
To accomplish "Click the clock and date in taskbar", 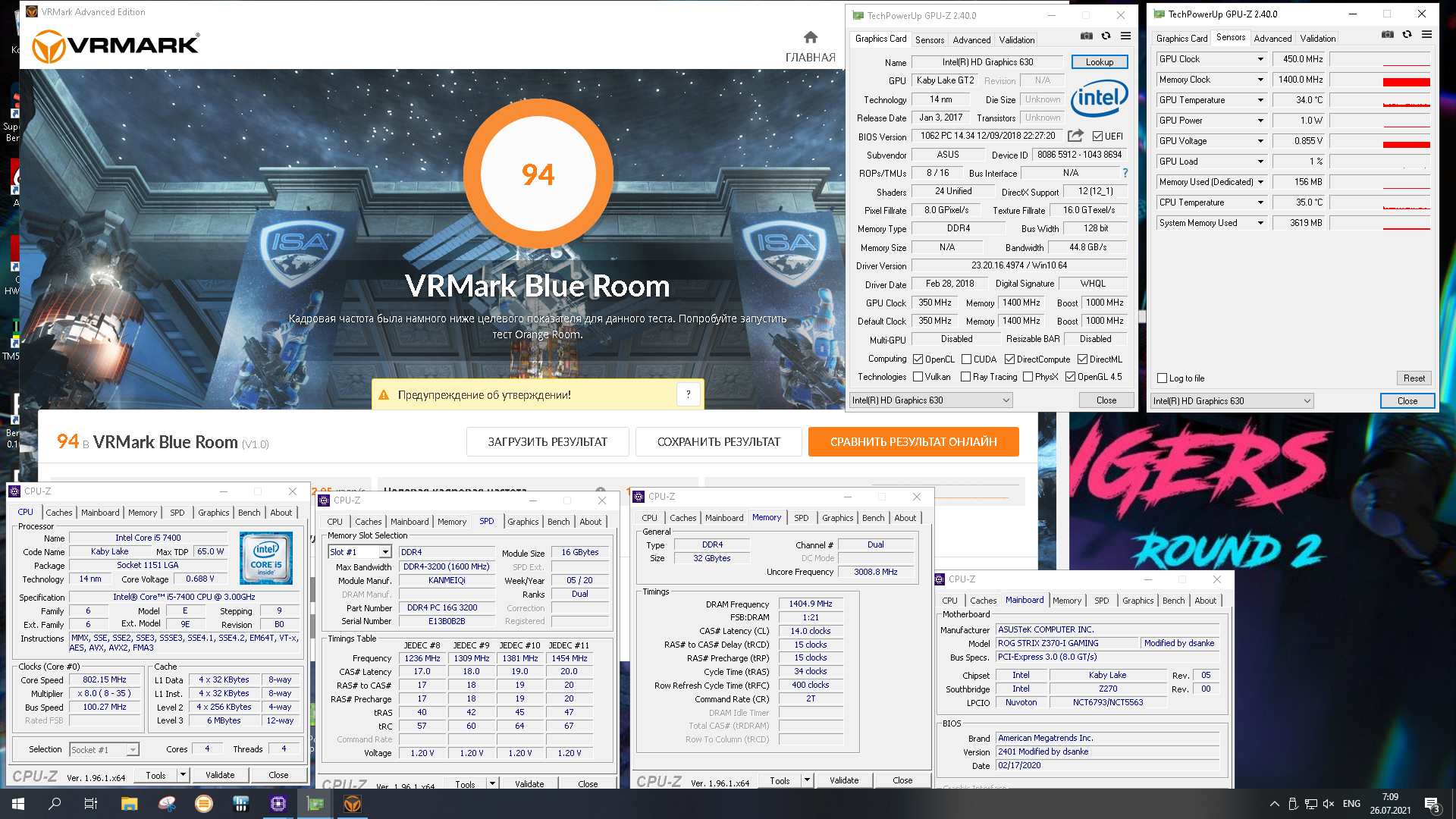I will (x=1390, y=804).
